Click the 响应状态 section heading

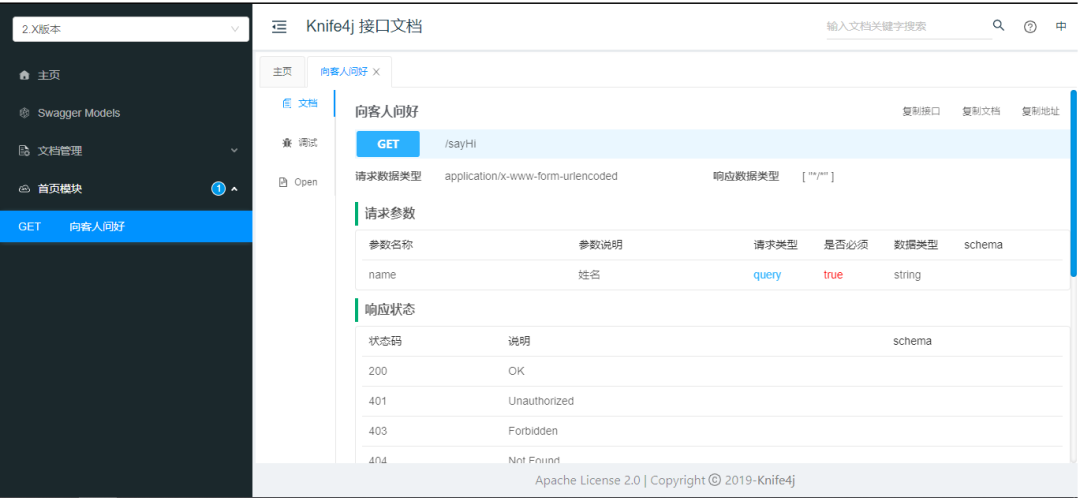pyautogui.click(x=390, y=310)
